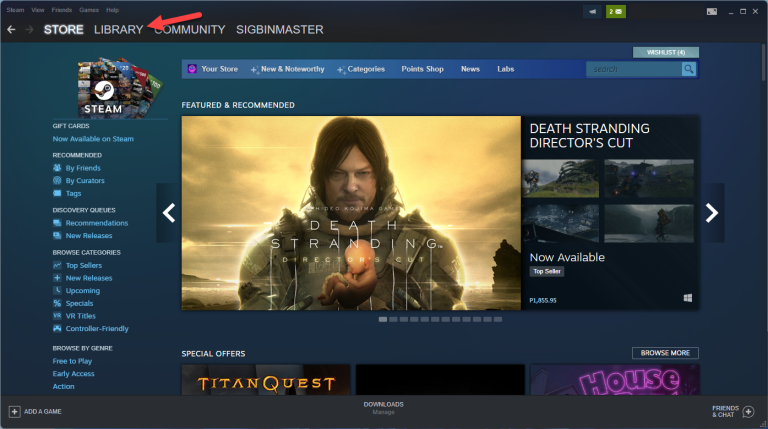This screenshot has width=768, height=429.
Task: Click the Tags icon
Action: 57,193
